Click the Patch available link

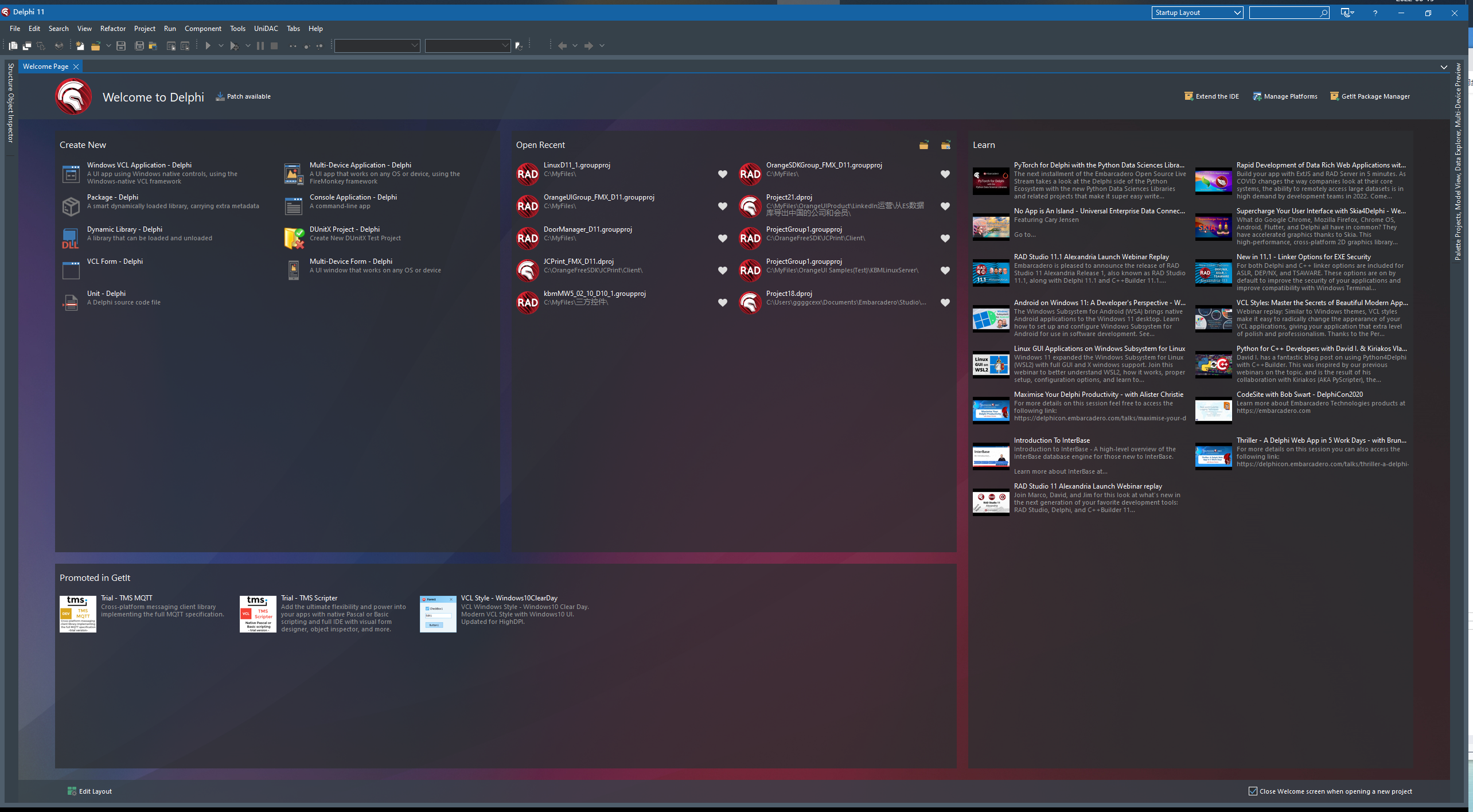click(x=243, y=96)
